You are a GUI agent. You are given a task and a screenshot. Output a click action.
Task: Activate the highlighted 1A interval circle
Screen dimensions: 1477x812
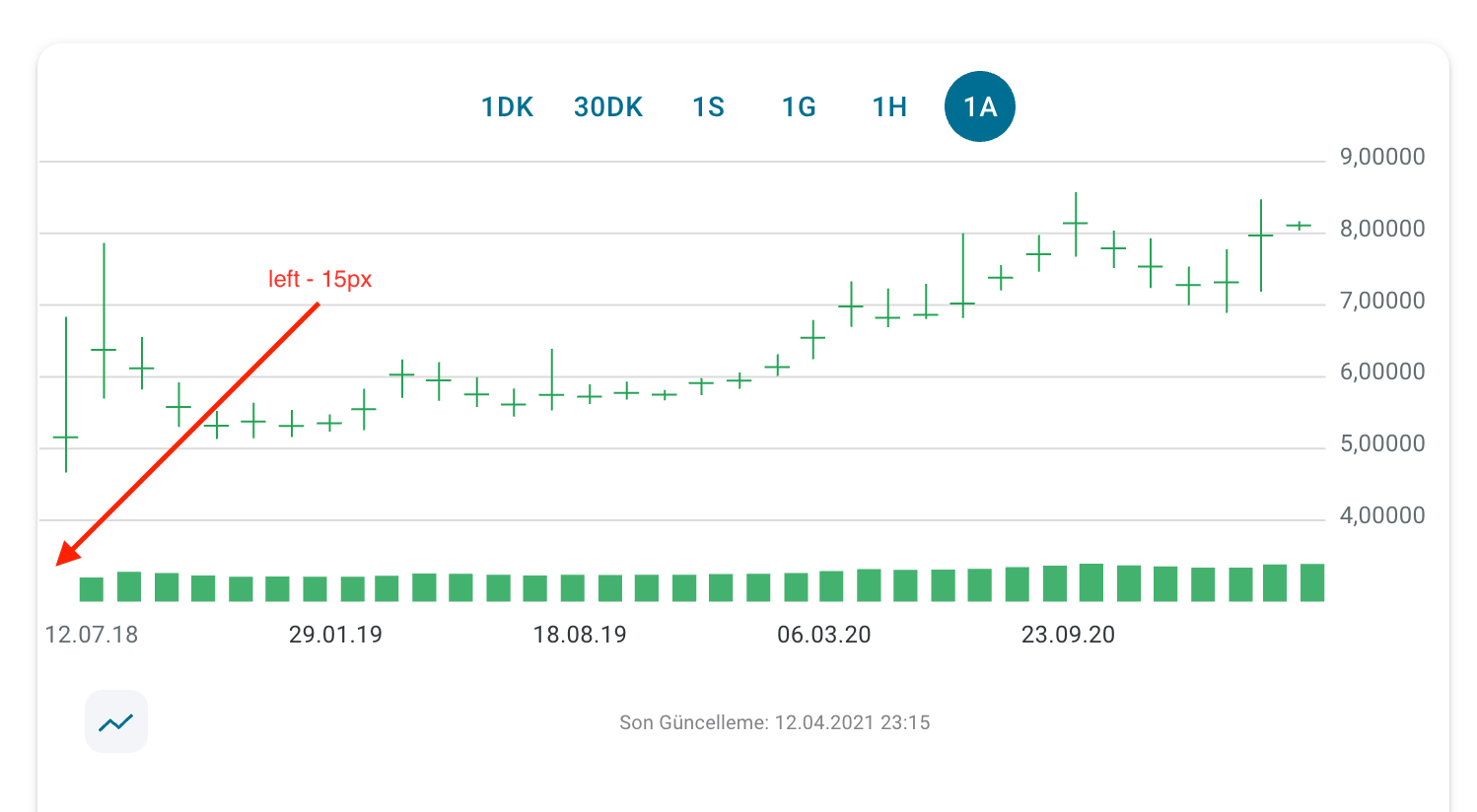pos(979,105)
